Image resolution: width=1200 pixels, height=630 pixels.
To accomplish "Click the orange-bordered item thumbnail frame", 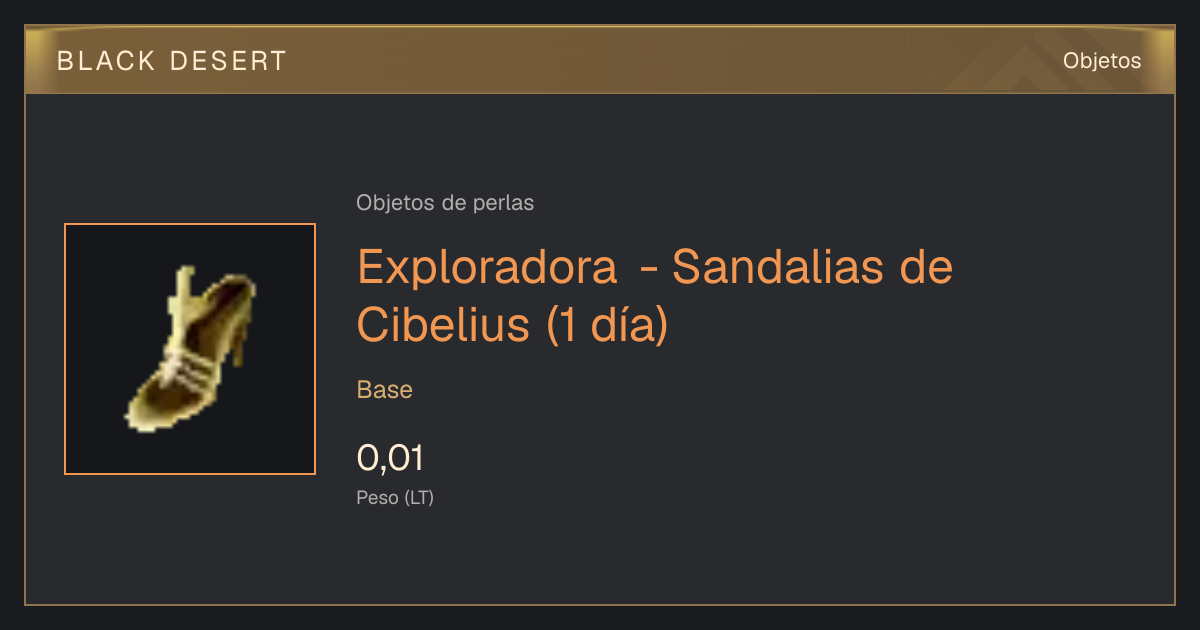I will coord(190,349).
